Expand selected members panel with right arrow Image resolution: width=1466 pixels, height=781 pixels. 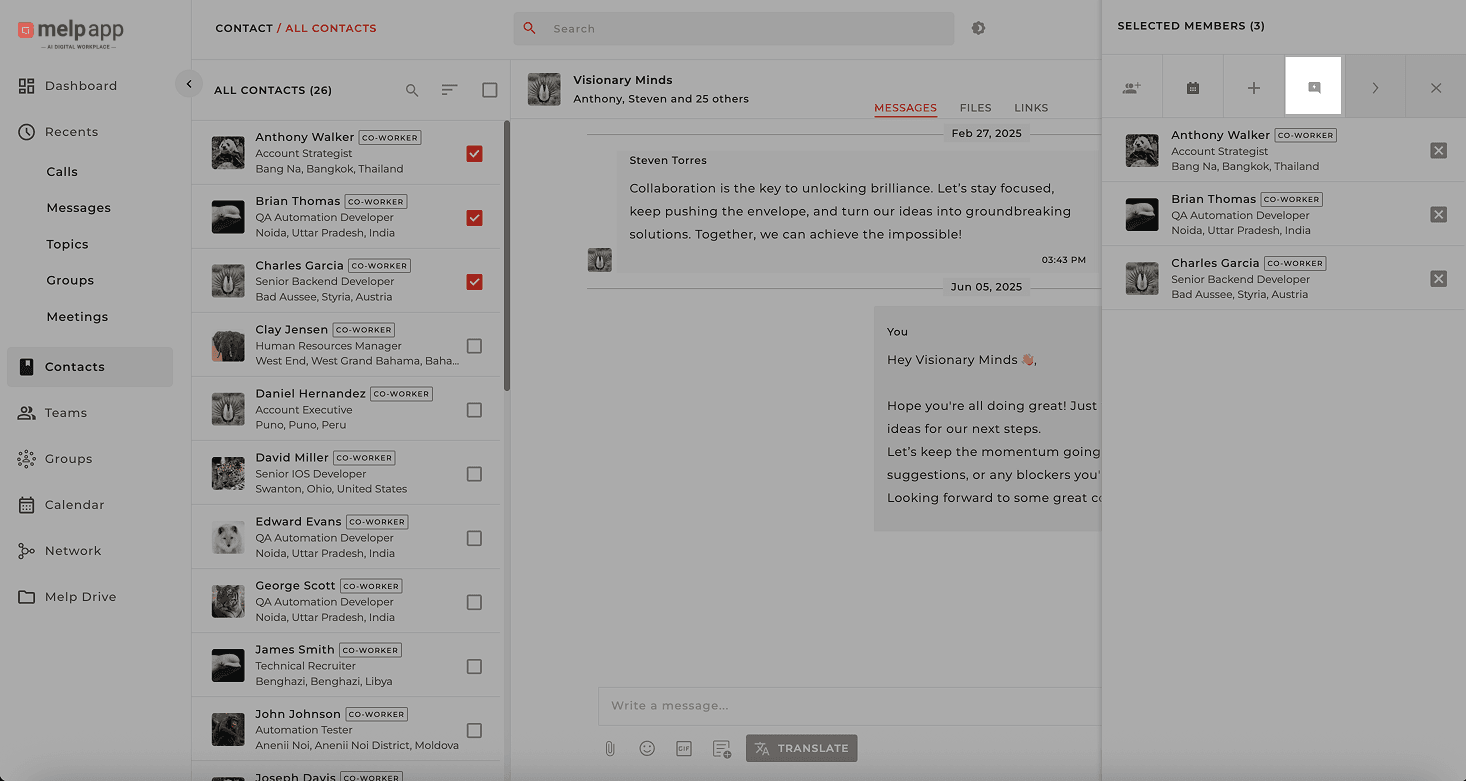pyautogui.click(x=1375, y=88)
